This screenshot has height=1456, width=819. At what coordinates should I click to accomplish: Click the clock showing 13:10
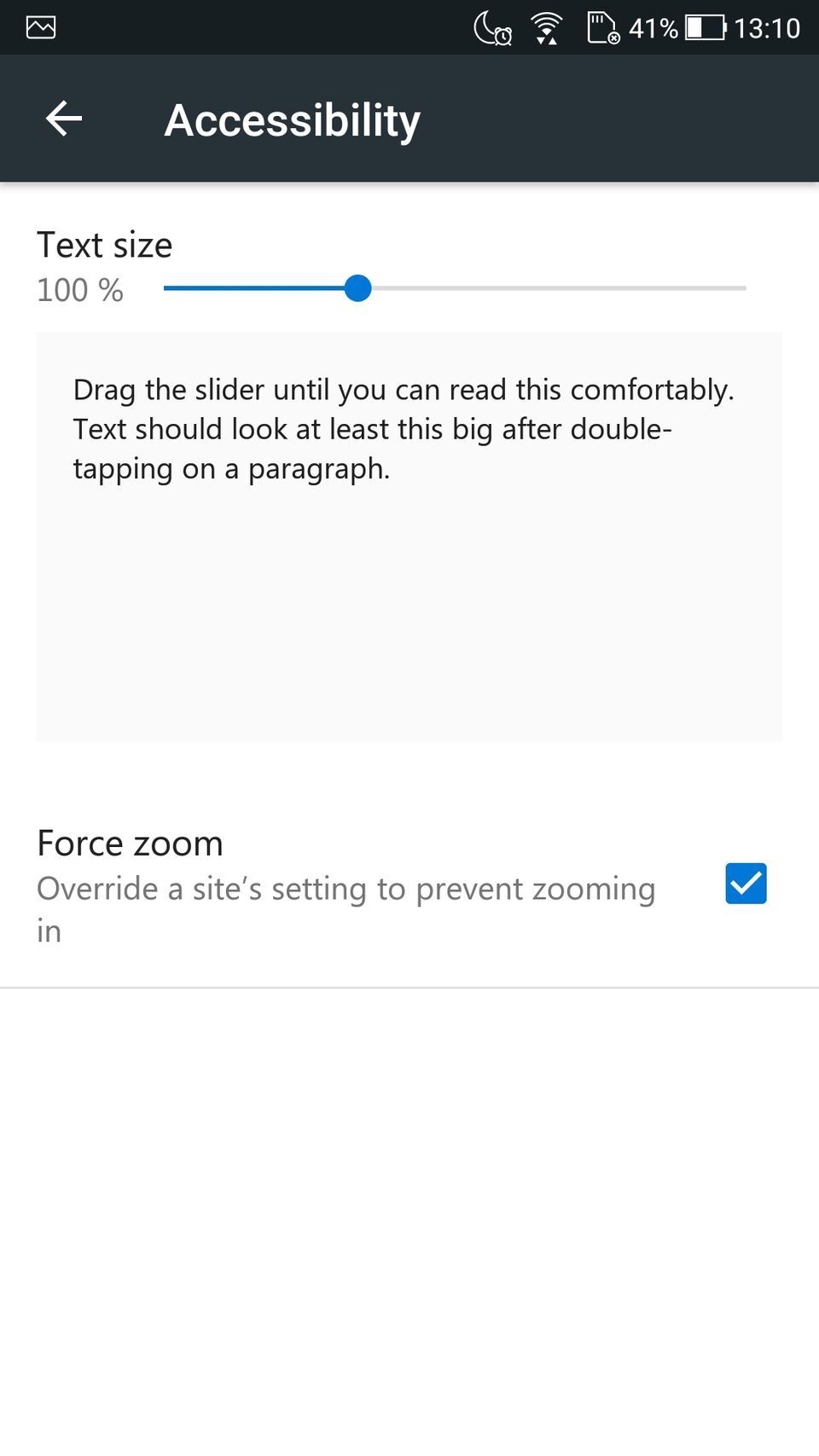[766, 28]
